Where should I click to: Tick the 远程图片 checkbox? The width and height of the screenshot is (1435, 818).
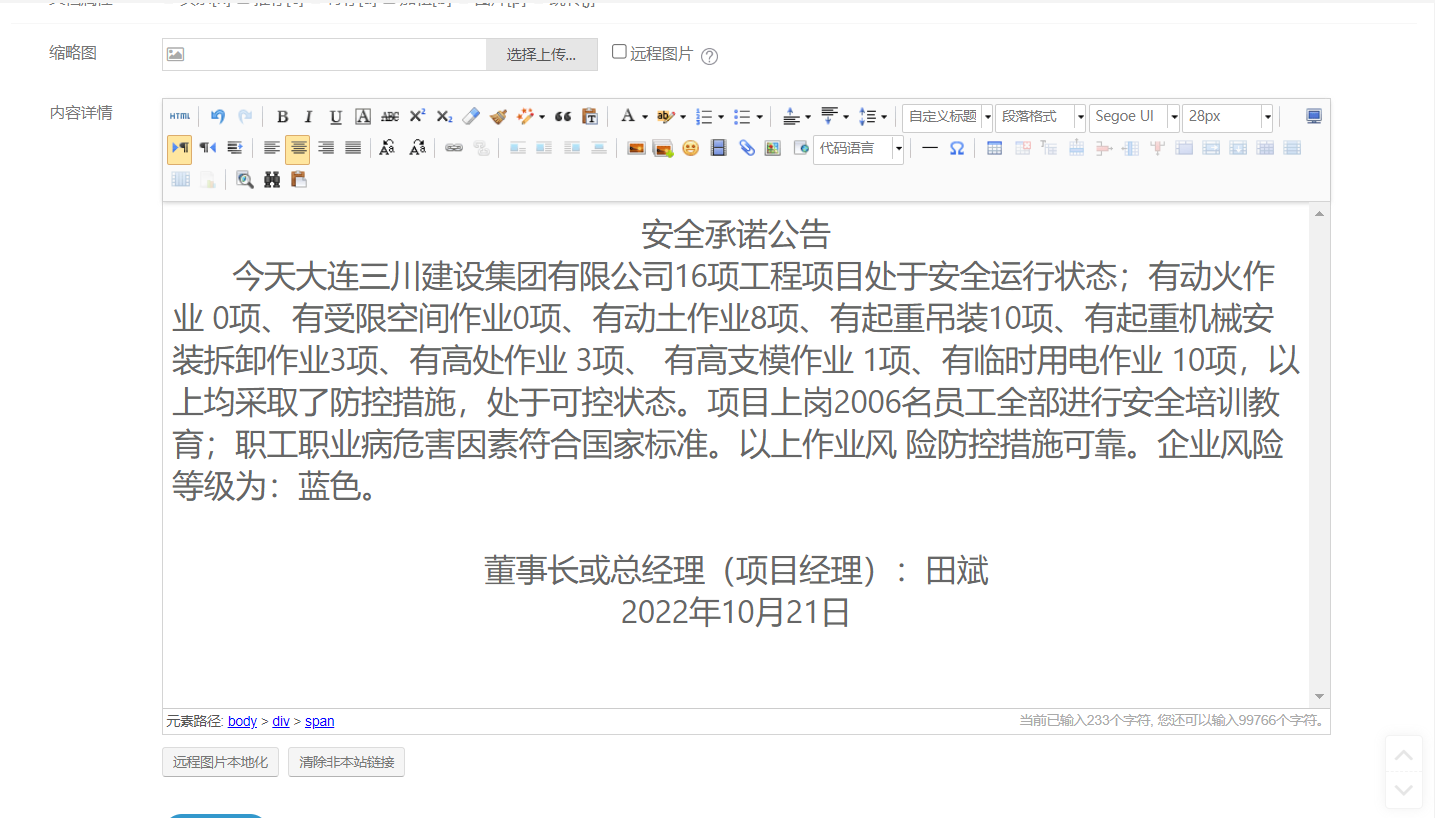pos(619,52)
